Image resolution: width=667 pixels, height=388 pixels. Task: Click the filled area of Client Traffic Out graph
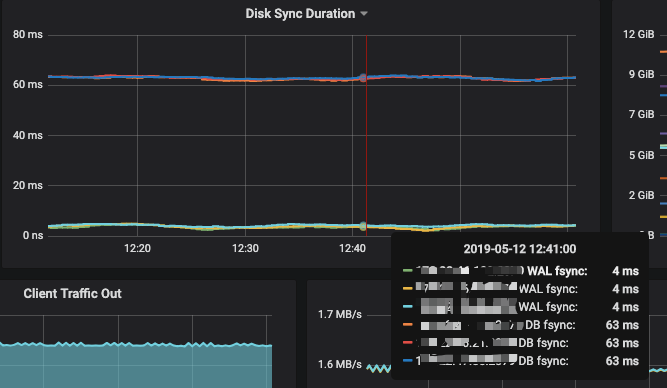pos(136,366)
